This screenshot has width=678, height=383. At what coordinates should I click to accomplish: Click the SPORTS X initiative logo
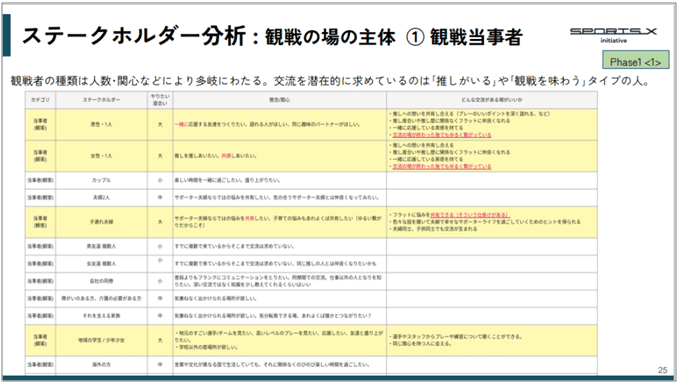pyautogui.click(x=613, y=35)
